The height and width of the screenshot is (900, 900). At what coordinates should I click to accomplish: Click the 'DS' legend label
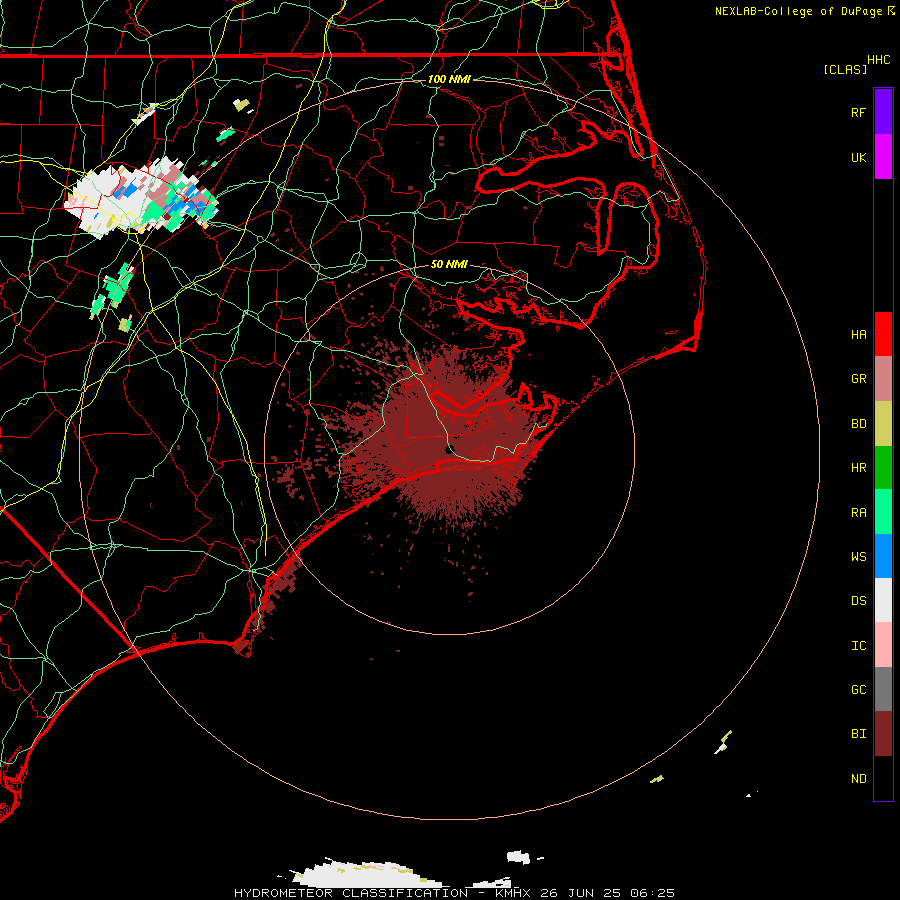tap(858, 601)
